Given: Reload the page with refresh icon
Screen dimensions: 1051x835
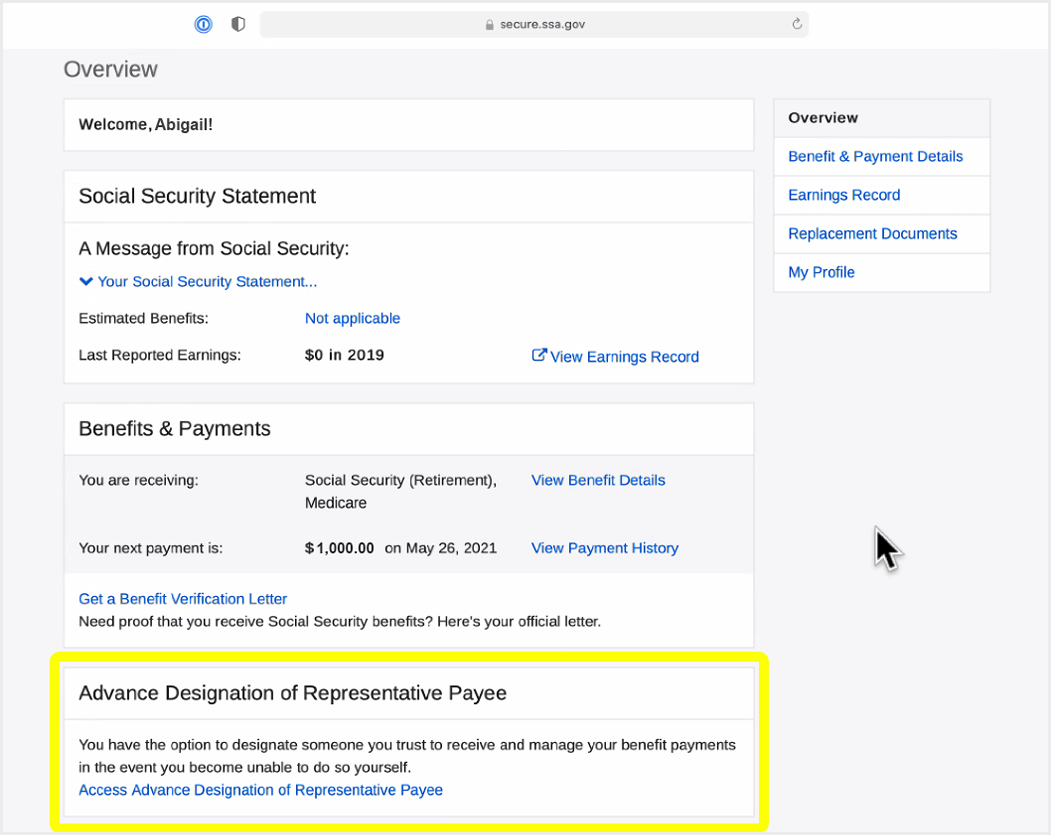Looking at the screenshot, I should (797, 24).
